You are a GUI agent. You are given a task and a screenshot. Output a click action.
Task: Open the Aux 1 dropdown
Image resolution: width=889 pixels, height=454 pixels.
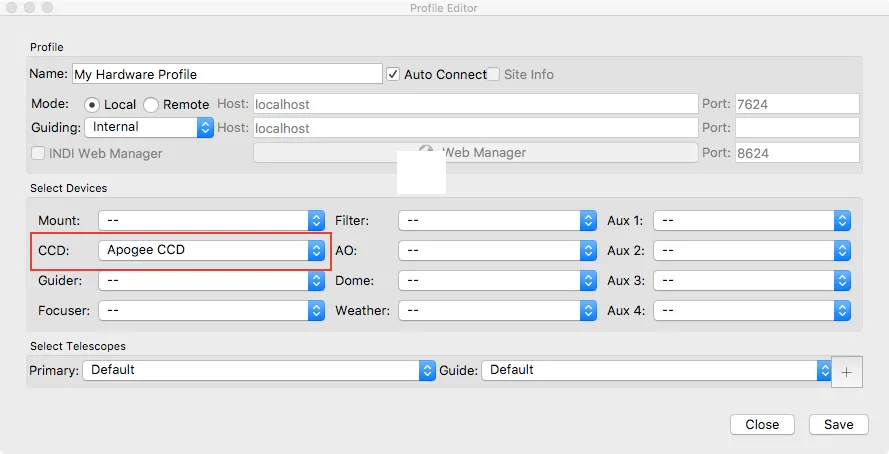[752, 220]
